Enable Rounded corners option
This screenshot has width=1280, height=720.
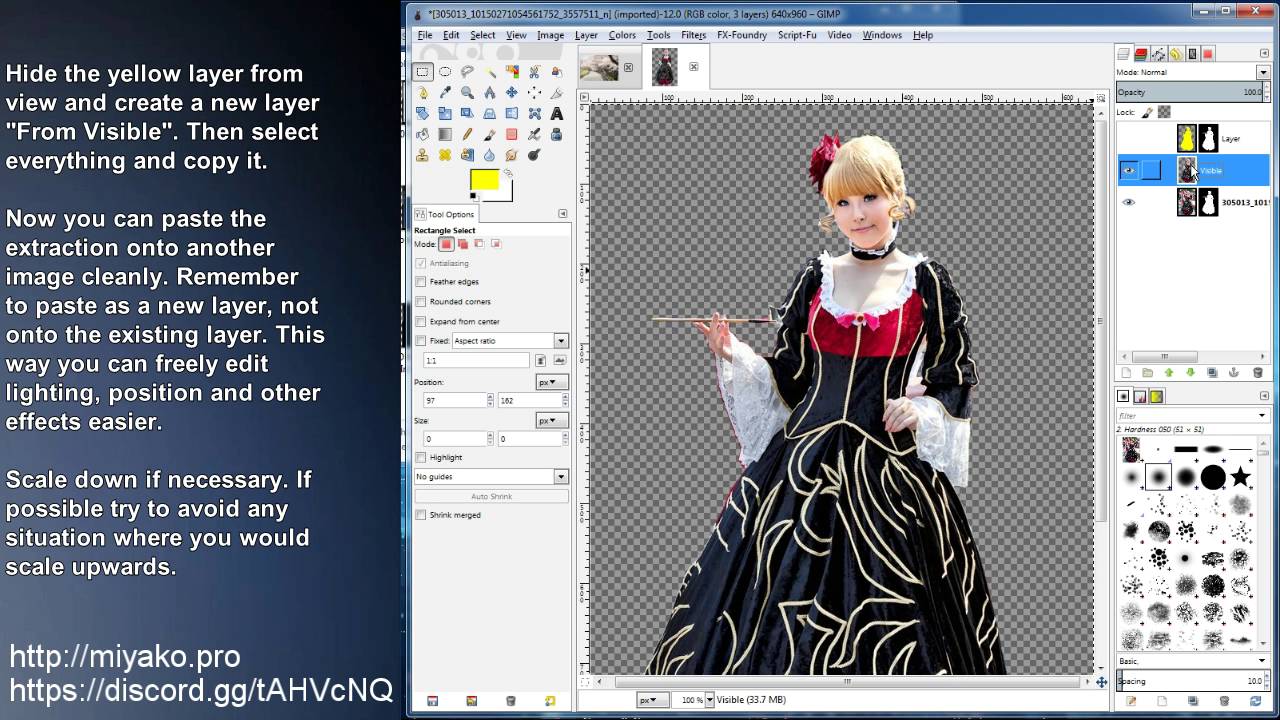pos(421,301)
